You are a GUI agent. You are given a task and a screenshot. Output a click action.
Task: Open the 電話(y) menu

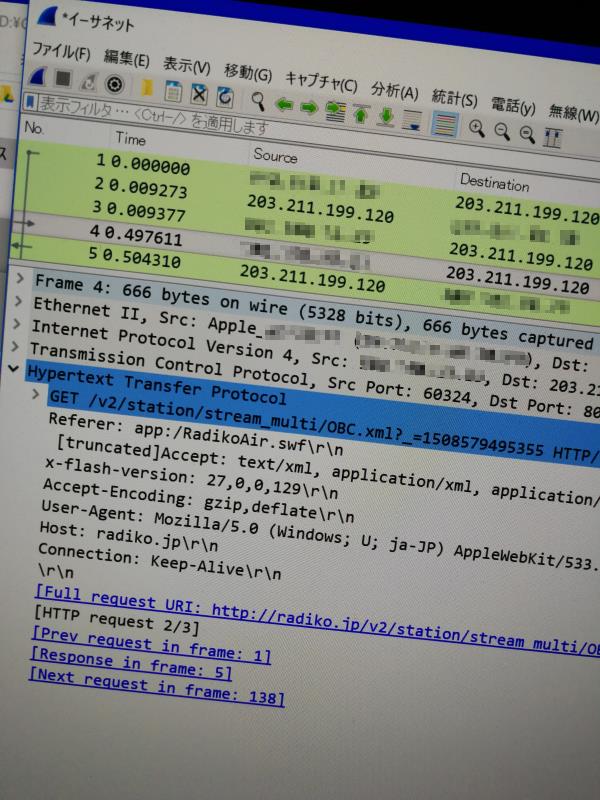click(513, 106)
